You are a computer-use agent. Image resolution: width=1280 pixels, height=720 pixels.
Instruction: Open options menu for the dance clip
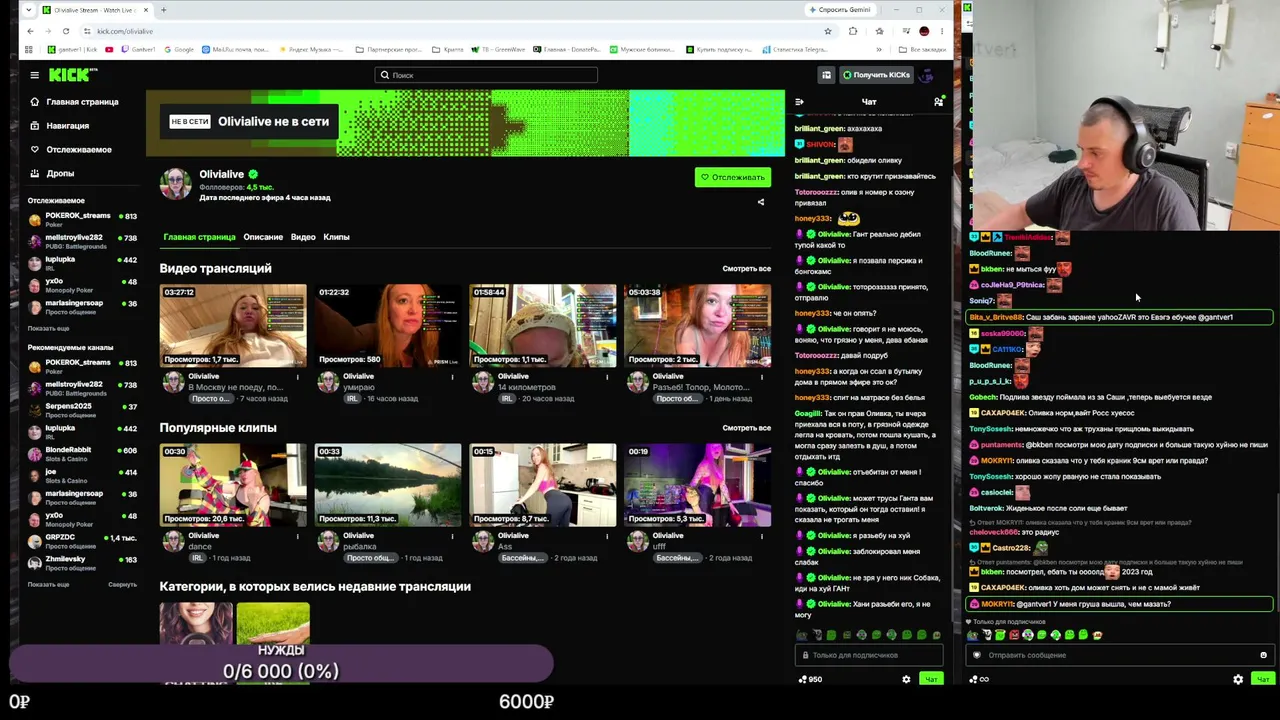coord(297,536)
